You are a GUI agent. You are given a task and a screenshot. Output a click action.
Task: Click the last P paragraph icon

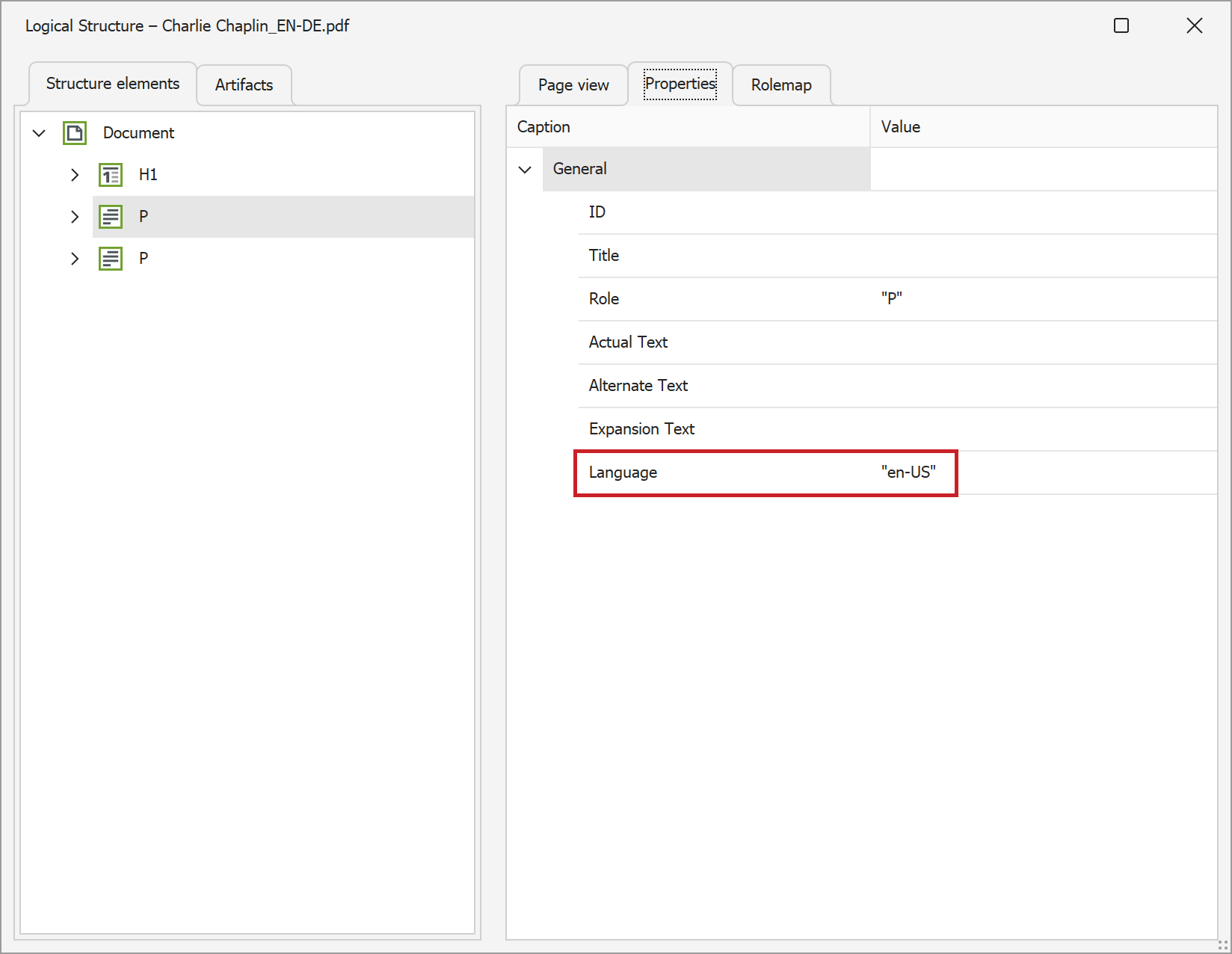click(111, 259)
